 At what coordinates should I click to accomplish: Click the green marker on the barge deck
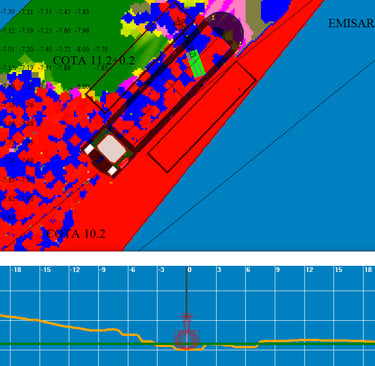coord(196,63)
